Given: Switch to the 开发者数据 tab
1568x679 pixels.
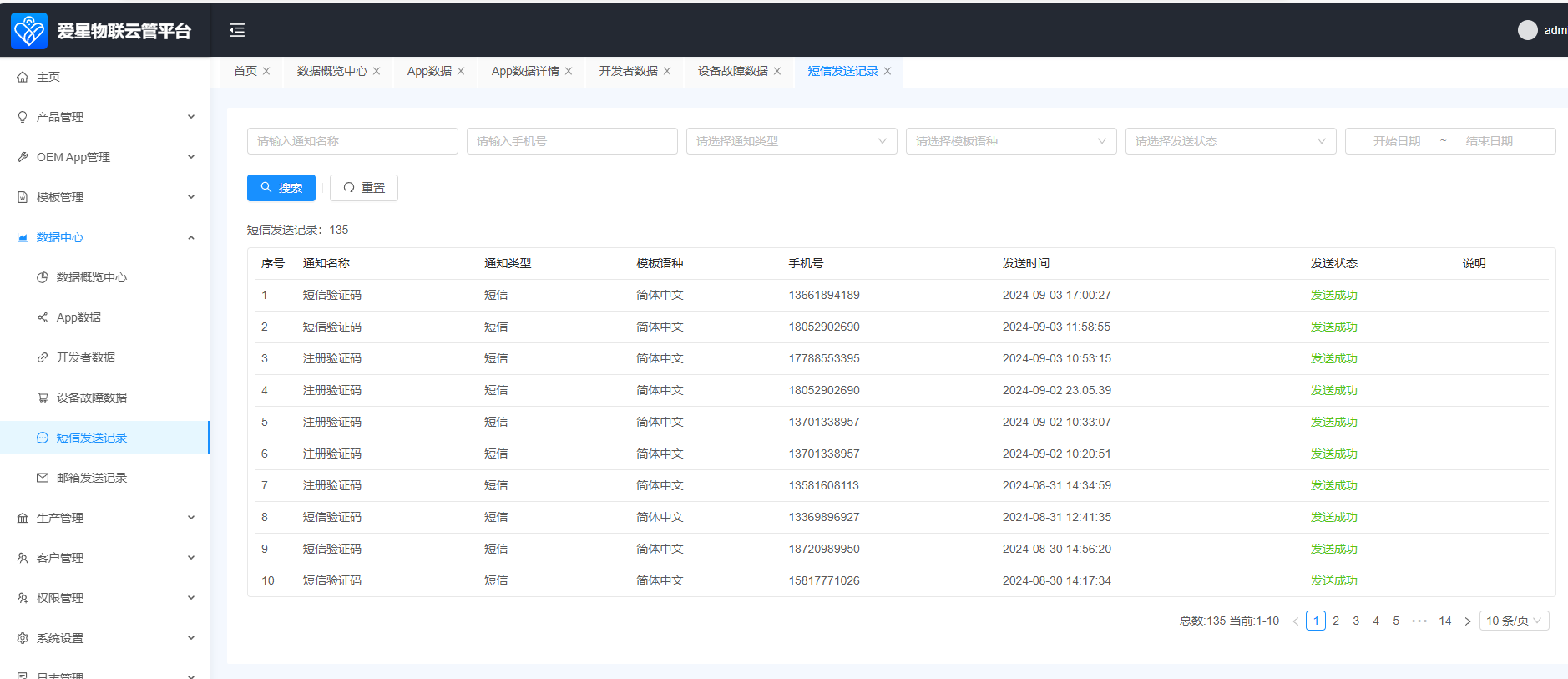Looking at the screenshot, I should [629, 71].
